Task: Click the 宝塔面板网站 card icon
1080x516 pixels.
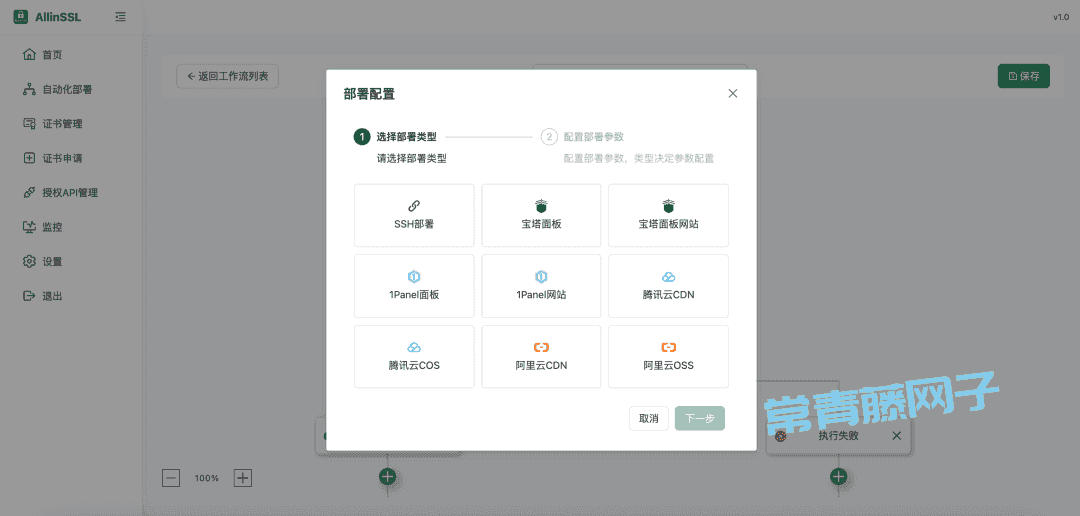Action: pos(668,205)
